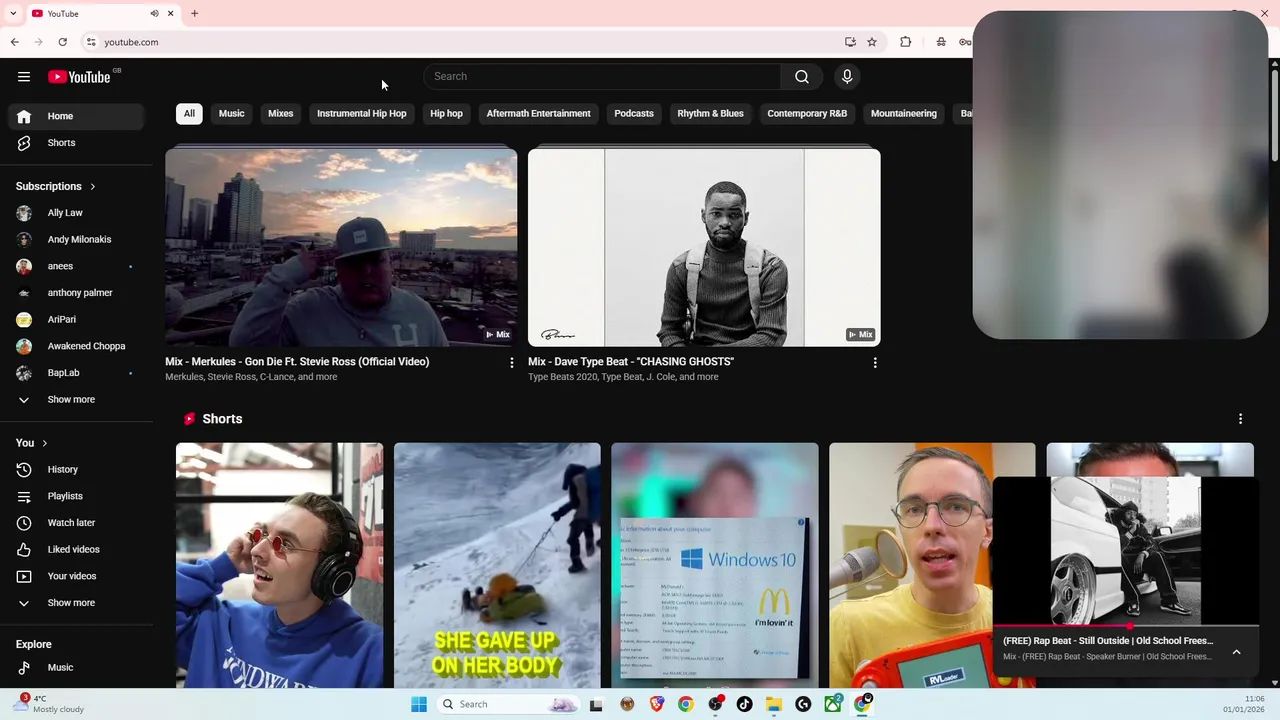
Task: Open the Ally Law subscription channel
Action: click(x=77, y=213)
